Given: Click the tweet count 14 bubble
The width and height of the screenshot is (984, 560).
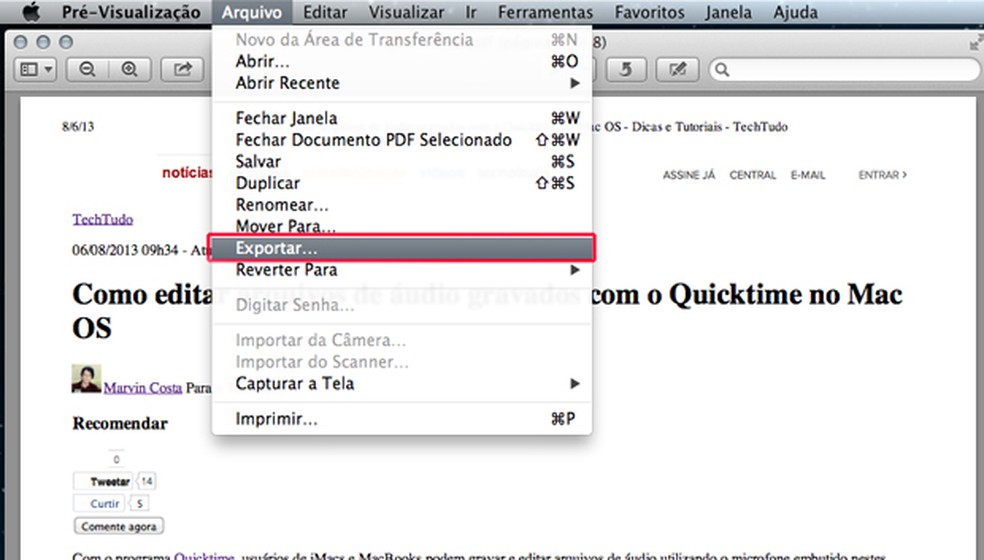Looking at the screenshot, I should [146, 482].
